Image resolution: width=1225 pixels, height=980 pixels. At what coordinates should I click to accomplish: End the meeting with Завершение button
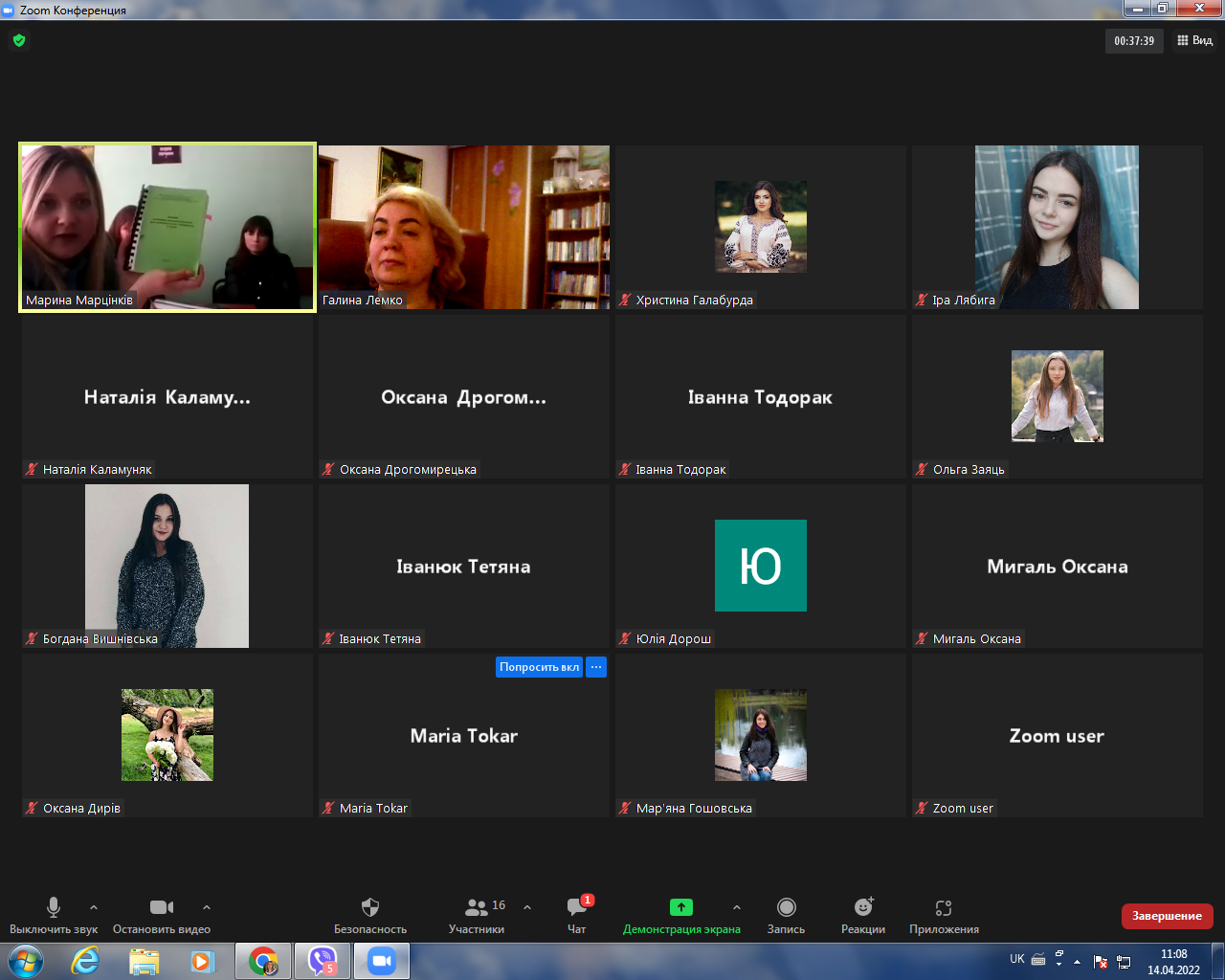pos(1167,916)
